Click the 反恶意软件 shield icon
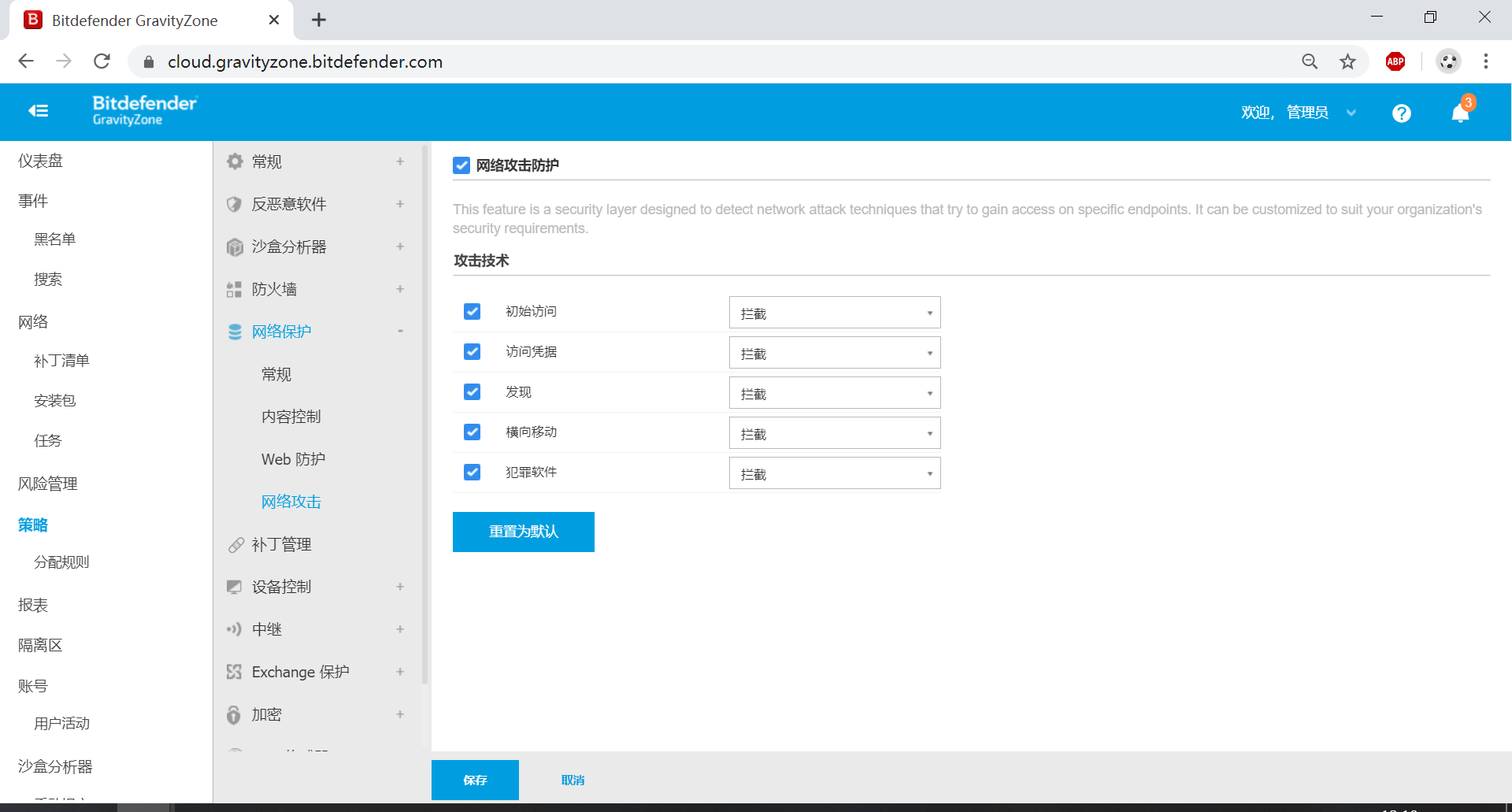This screenshot has width=1512, height=812. click(x=235, y=204)
